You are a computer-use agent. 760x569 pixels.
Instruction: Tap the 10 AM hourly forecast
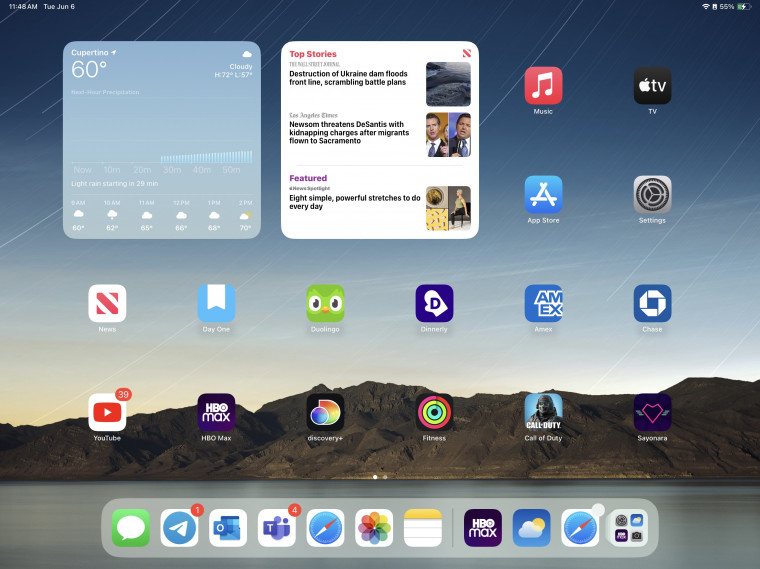[x=112, y=215]
